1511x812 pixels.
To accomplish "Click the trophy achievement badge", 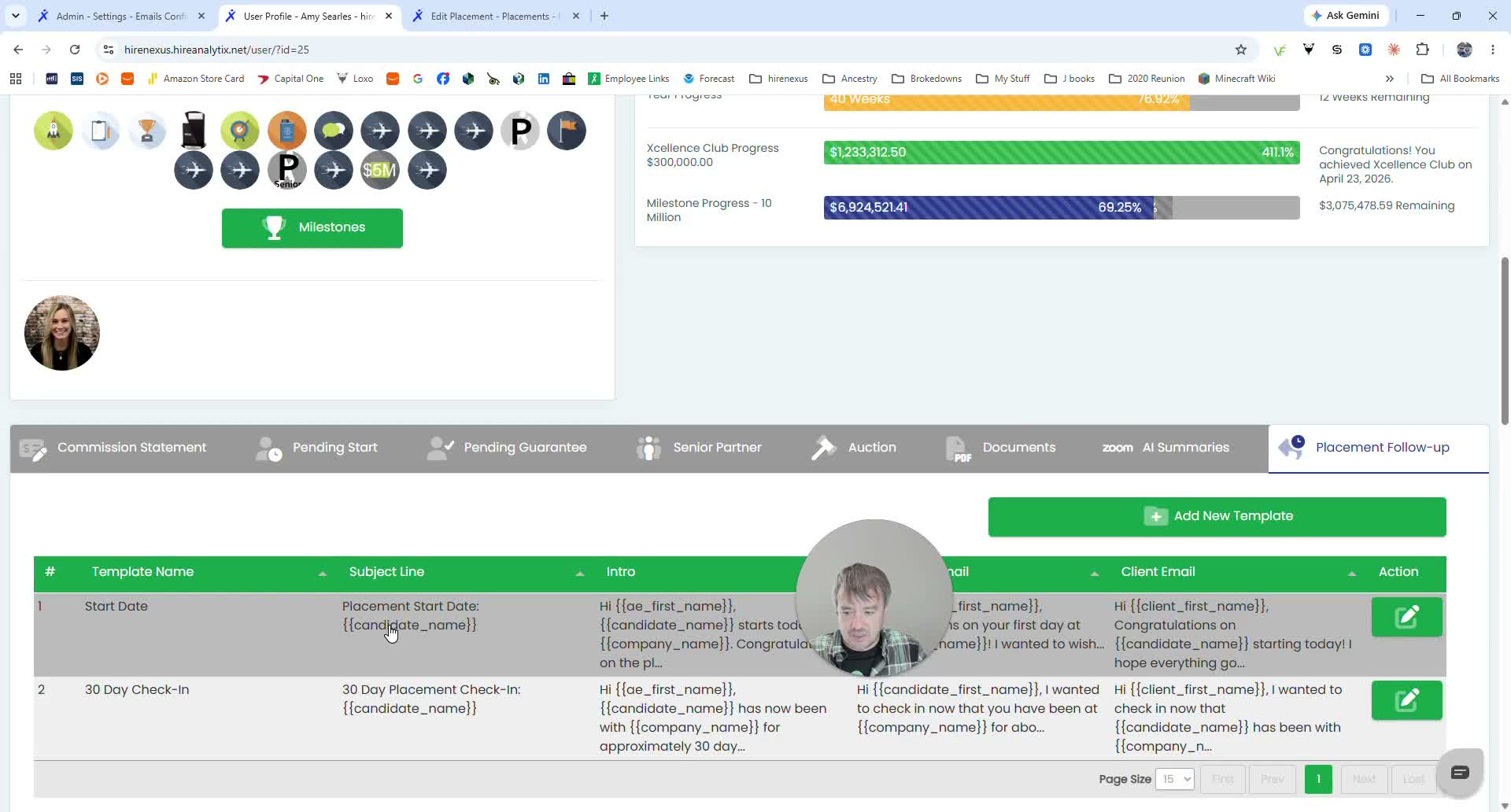I will coord(147,131).
